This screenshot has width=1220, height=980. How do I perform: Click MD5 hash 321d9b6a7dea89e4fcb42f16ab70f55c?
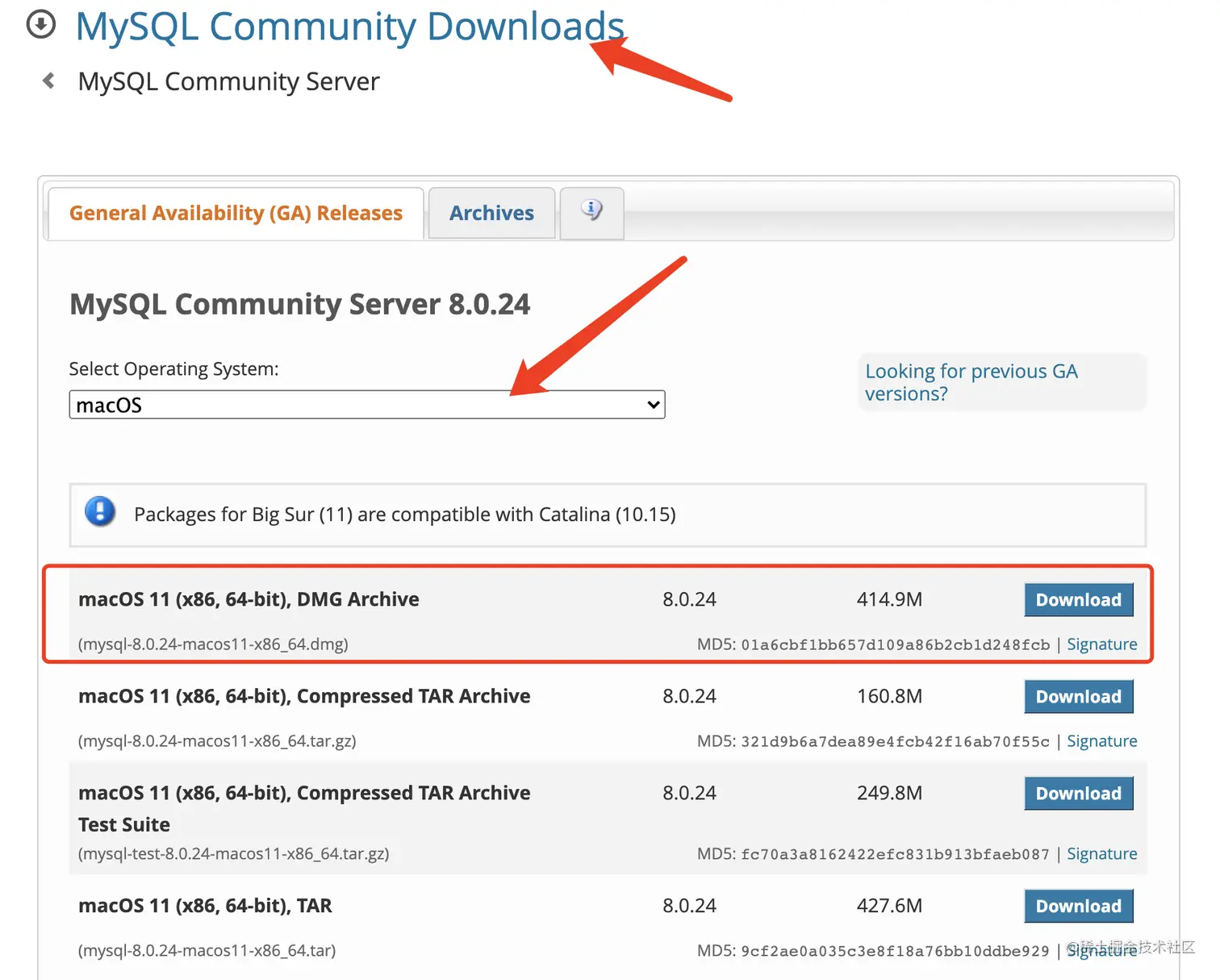896,742
